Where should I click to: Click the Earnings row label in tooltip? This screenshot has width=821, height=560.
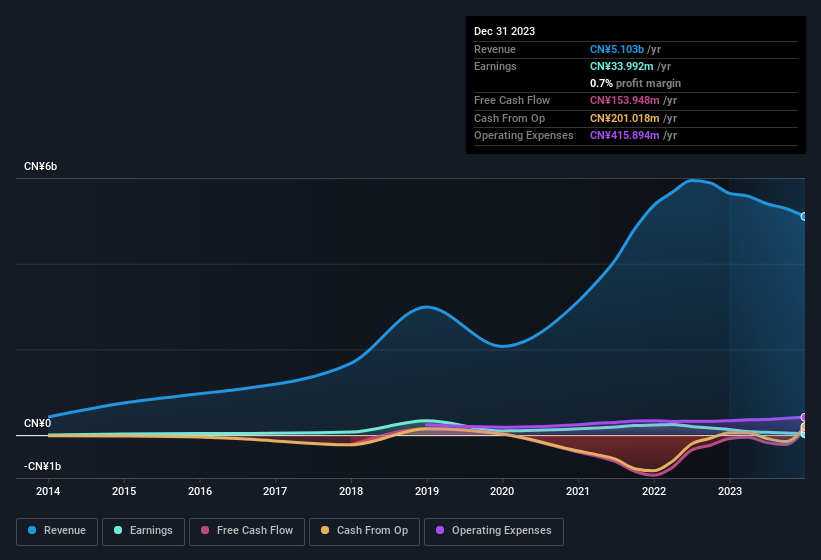point(495,66)
